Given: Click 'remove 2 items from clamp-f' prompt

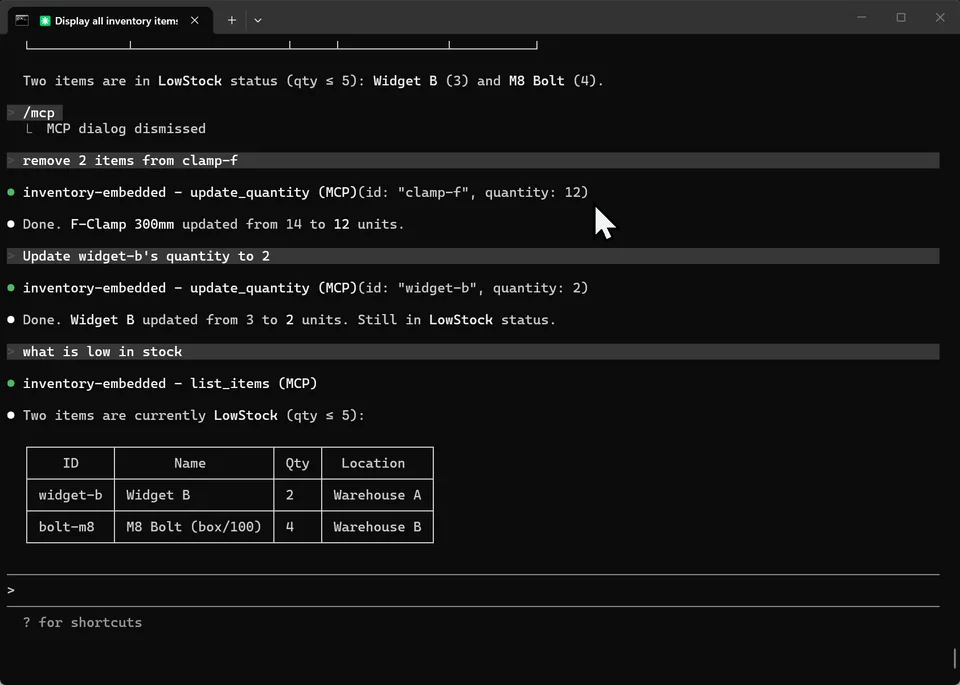Looking at the screenshot, I should tap(473, 160).
